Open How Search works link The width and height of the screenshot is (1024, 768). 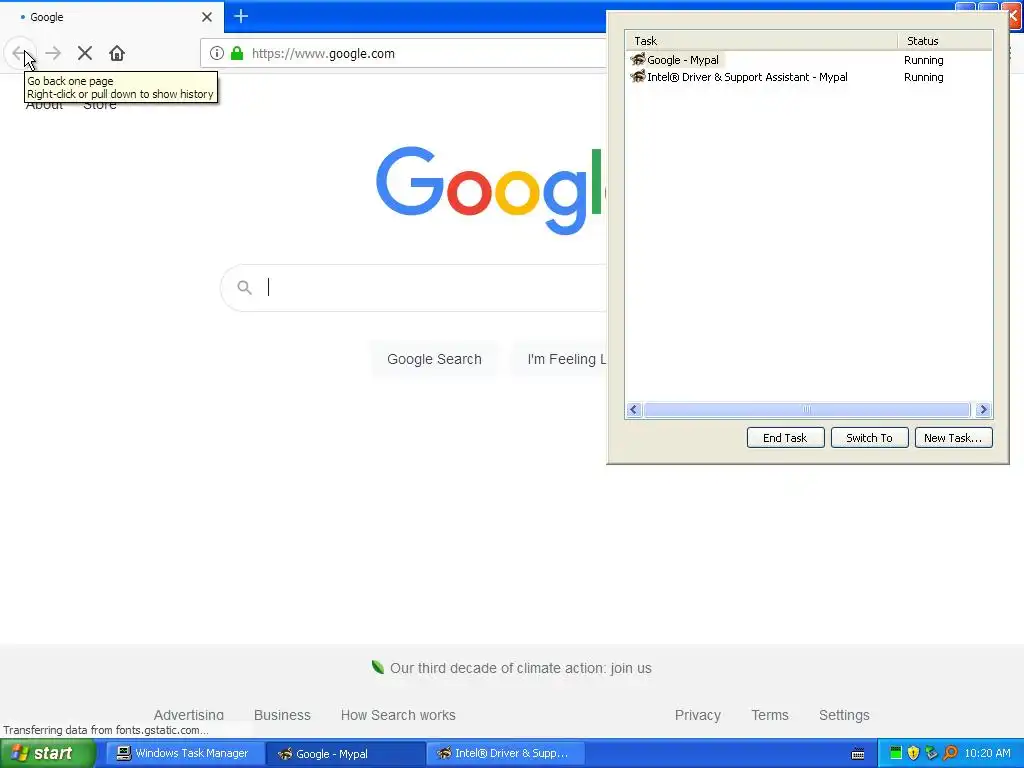click(398, 715)
